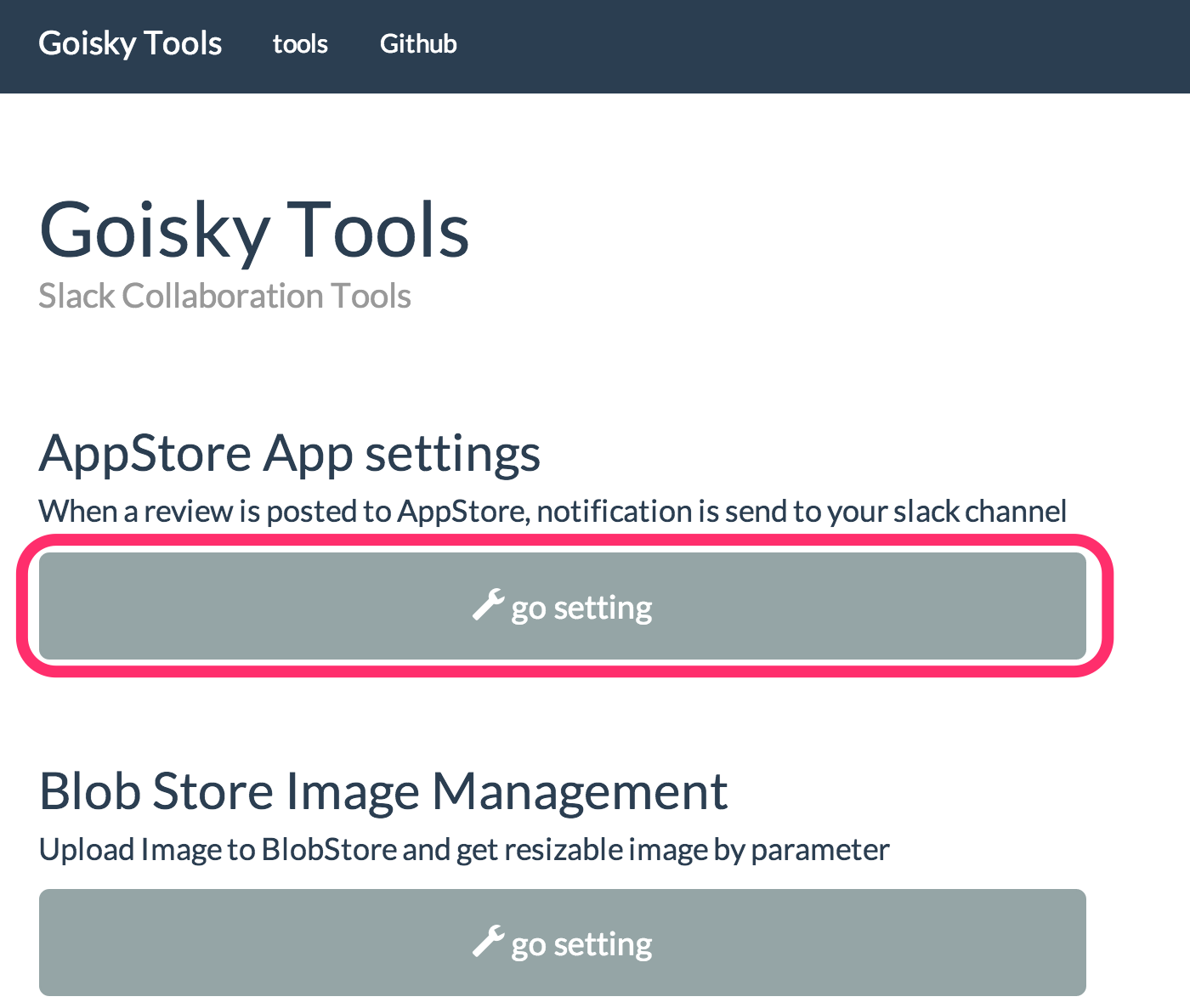Click wrench icon in AppStore go setting button
The image size is (1190, 1008).
click(489, 605)
